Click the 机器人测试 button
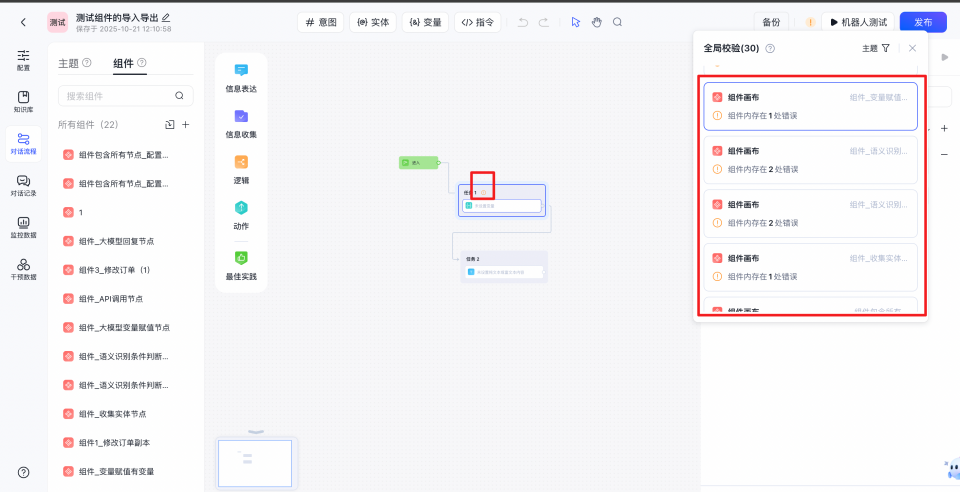Viewport: 960px width, 492px height. 858,22
